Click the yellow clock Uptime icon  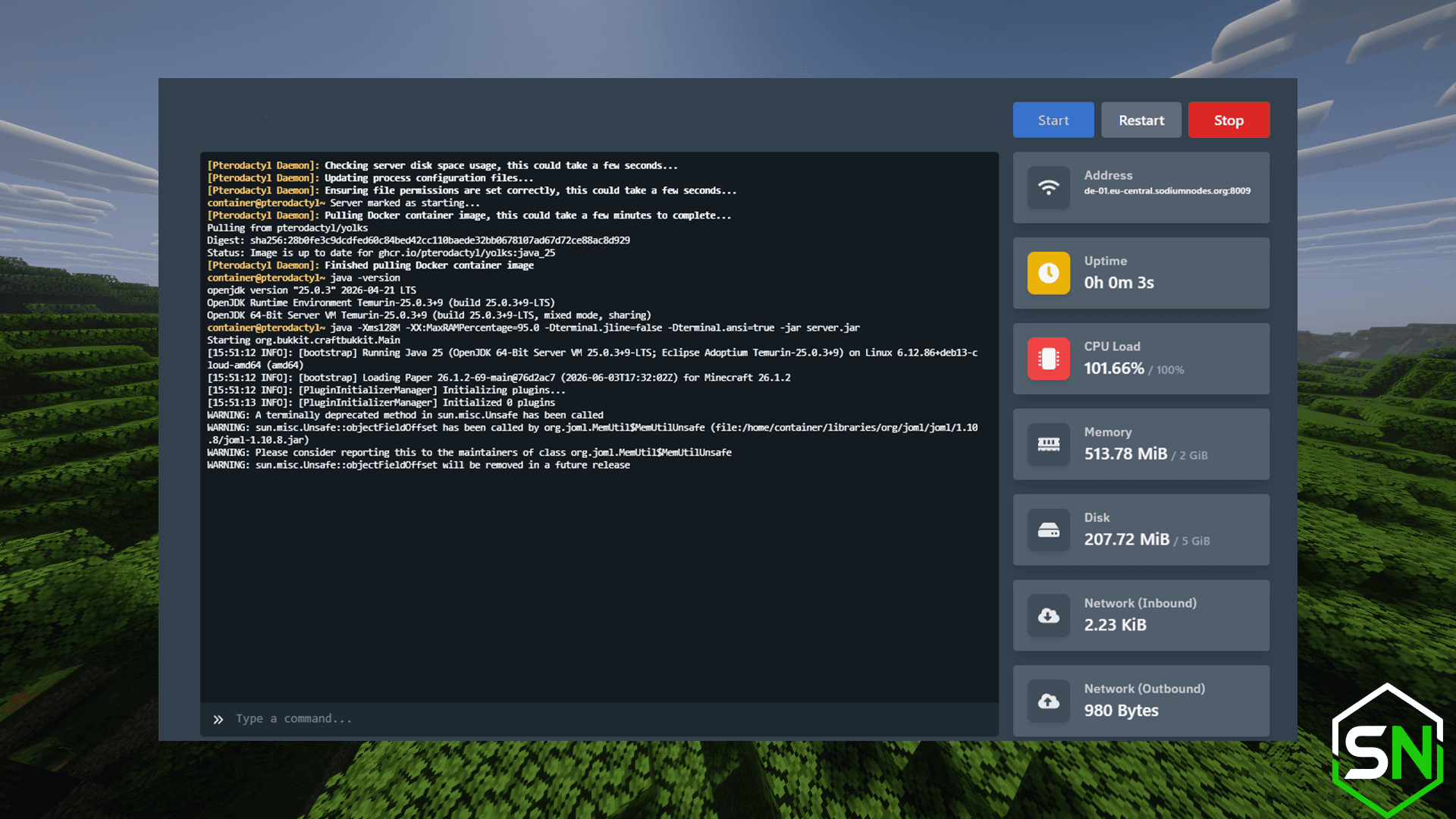1049,273
